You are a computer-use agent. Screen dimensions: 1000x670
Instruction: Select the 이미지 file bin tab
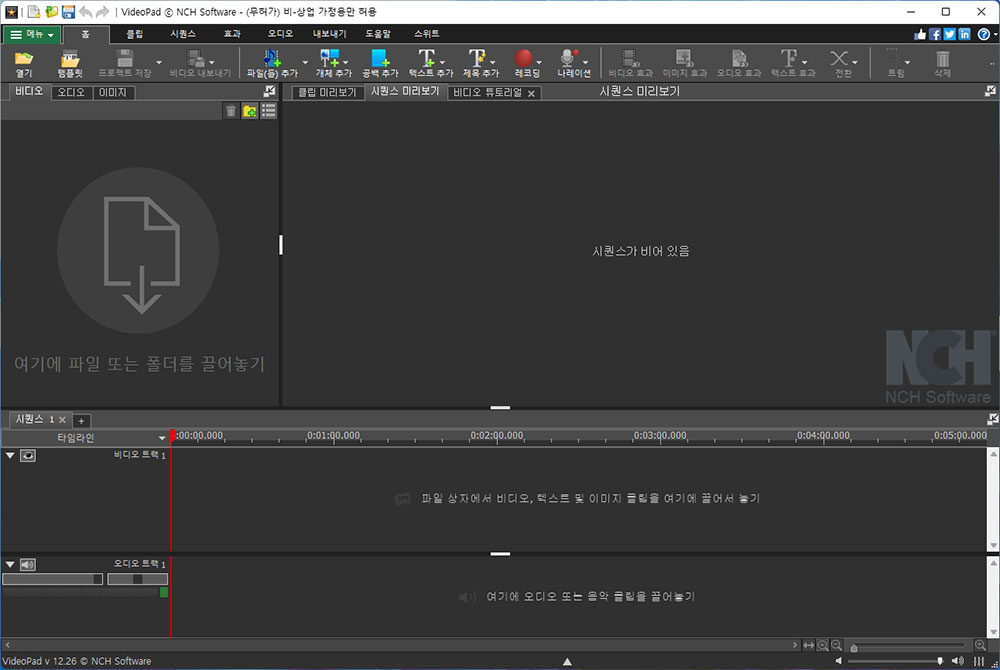(x=113, y=92)
